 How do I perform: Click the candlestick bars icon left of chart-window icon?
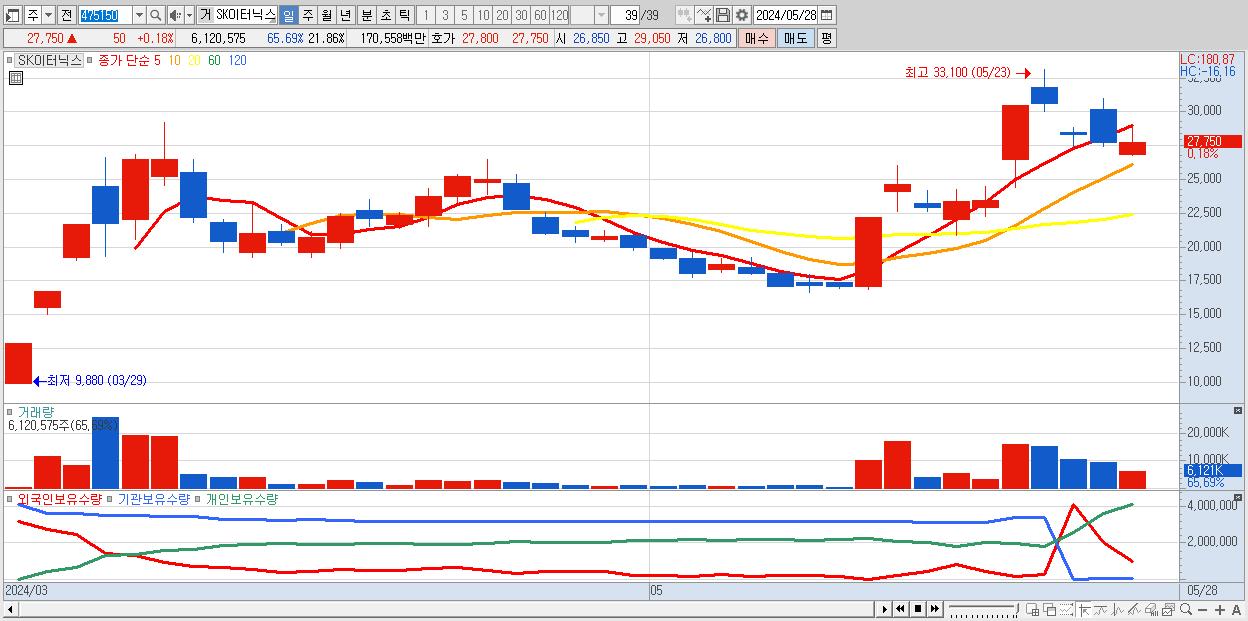(x=1152, y=609)
